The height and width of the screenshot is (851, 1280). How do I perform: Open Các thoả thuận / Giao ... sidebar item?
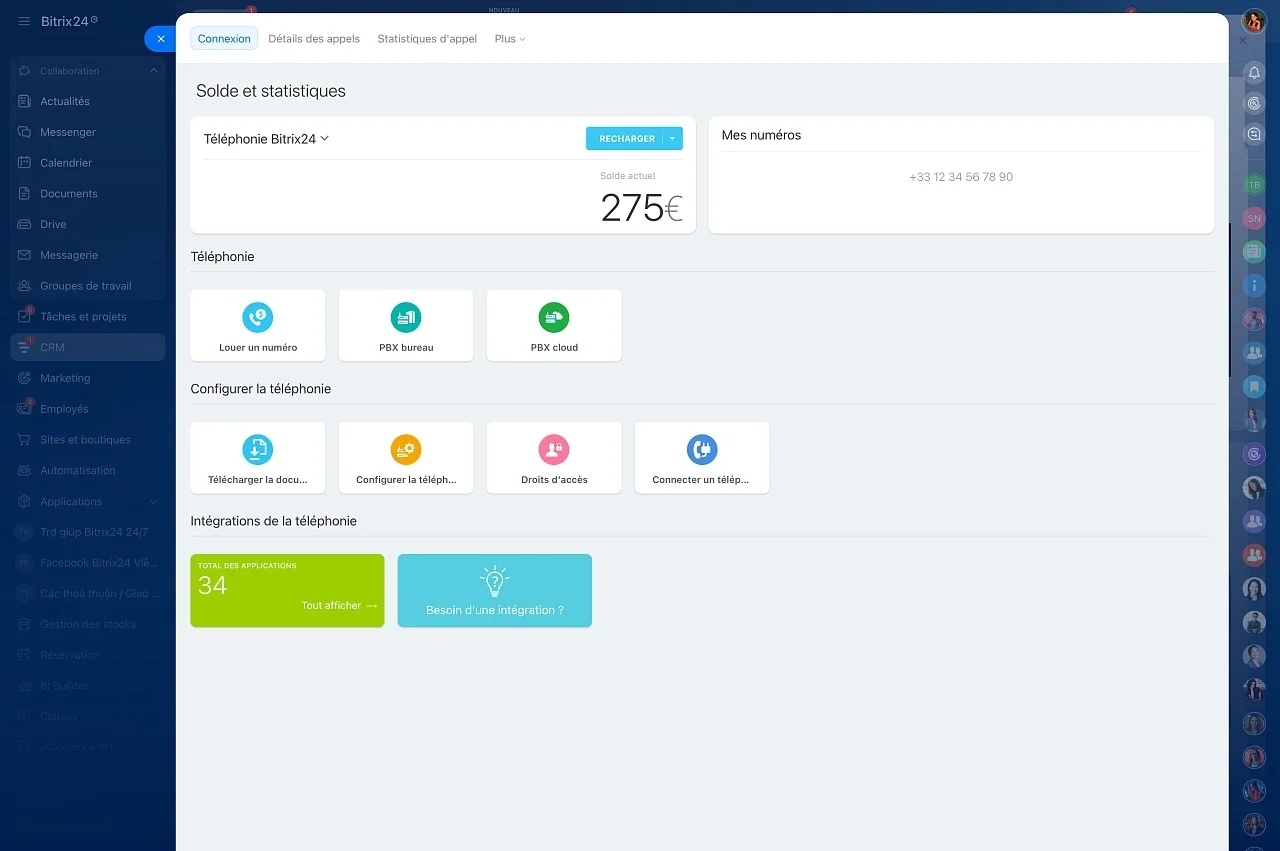88,594
